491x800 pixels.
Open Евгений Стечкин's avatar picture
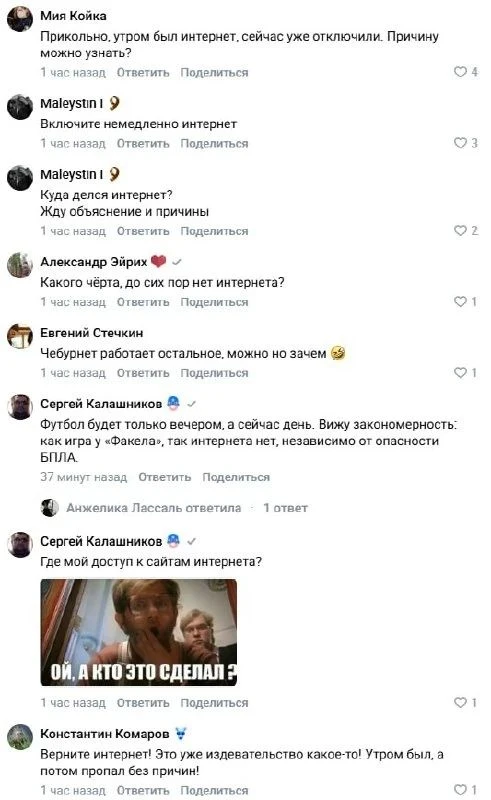point(20,336)
